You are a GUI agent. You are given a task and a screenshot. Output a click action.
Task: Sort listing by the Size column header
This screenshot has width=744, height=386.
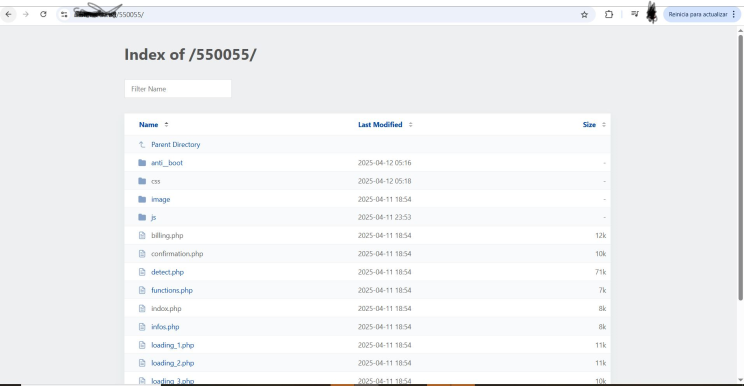(589, 125)
